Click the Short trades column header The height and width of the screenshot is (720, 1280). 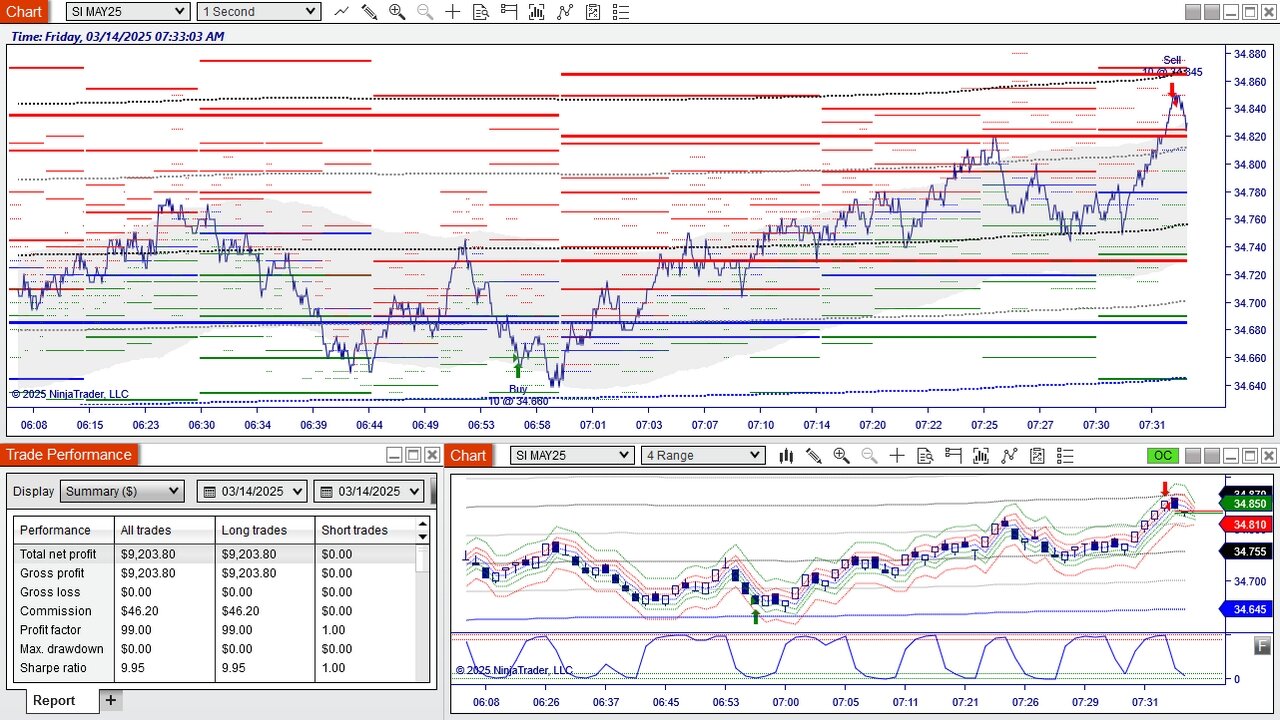click(x=365, y=530)
